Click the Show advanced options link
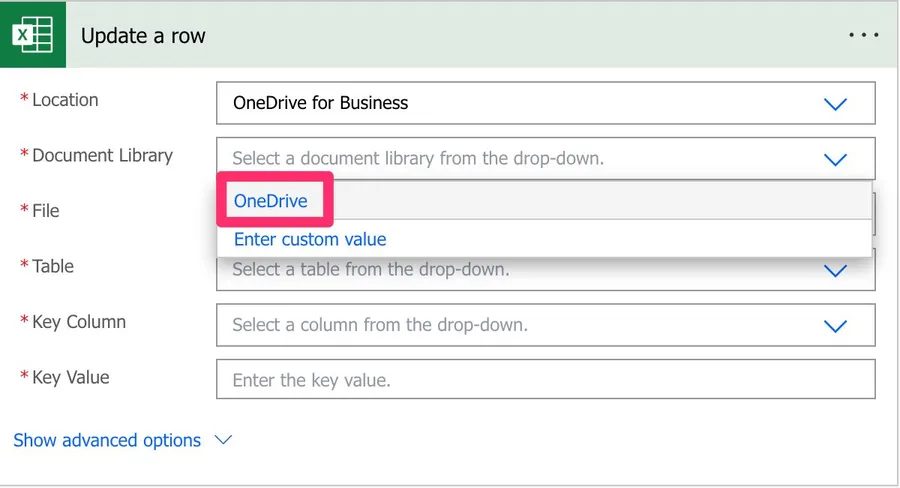The image size is (900, 488). (107, 441)
